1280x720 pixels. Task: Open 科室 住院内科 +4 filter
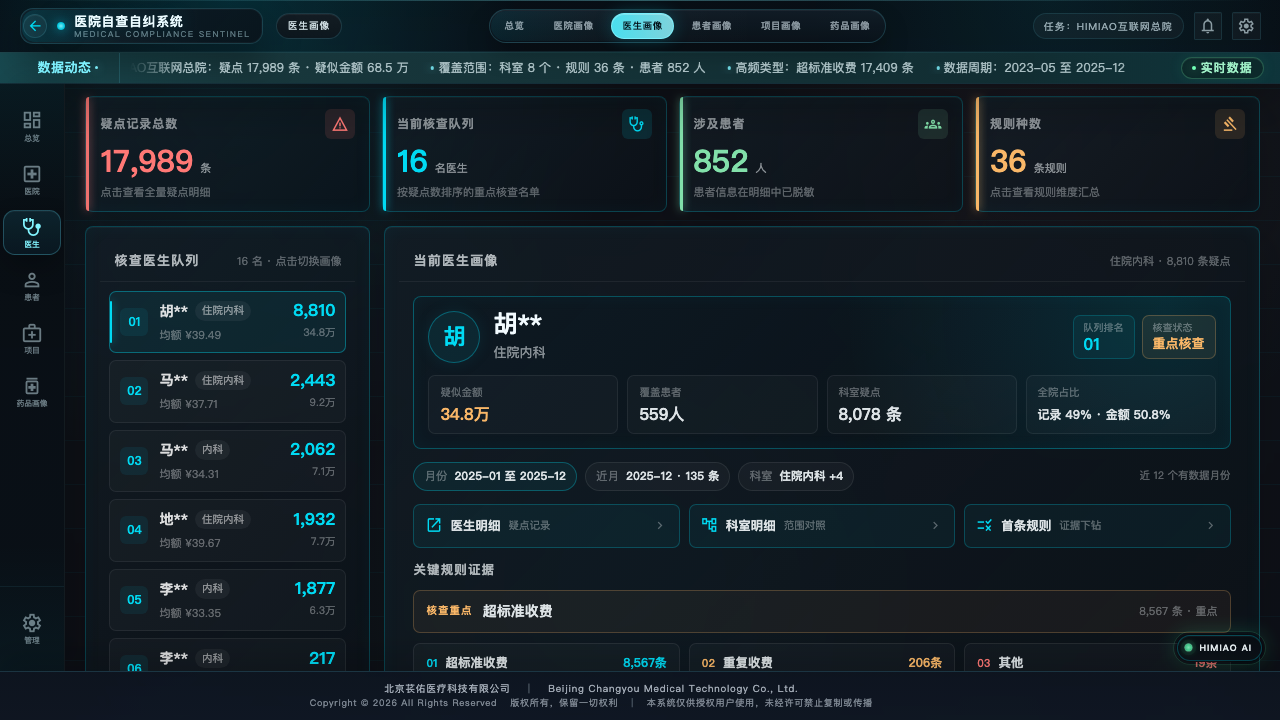[x=796, y=476]
